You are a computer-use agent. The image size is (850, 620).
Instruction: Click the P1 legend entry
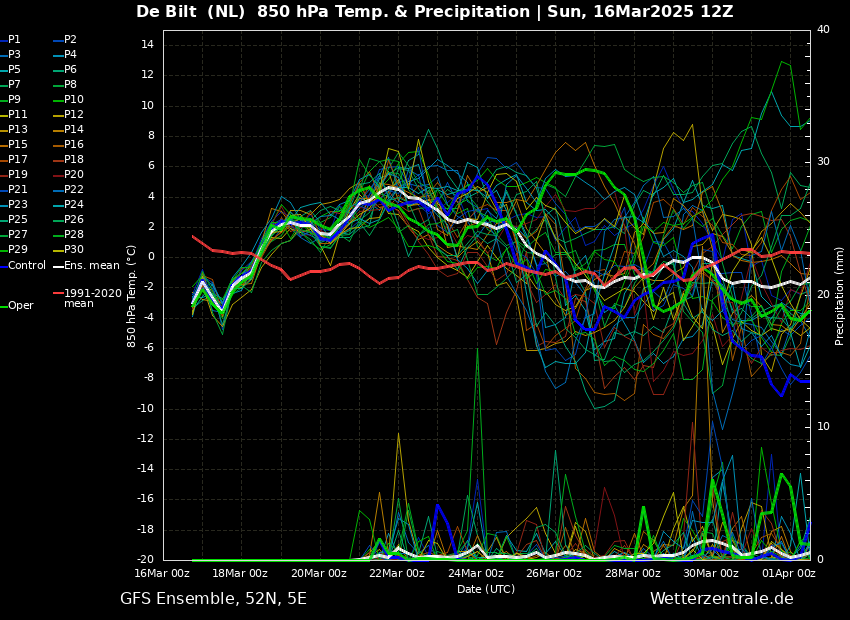14,40
